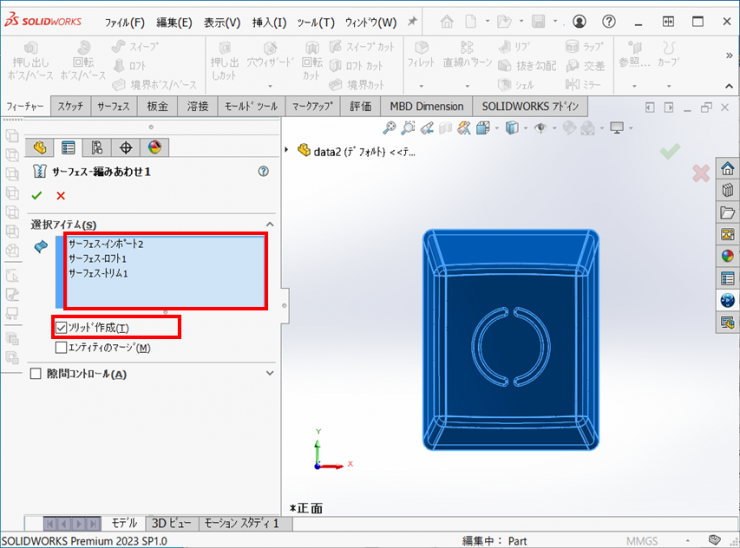The image size is (740, 548).
Task: Open help for the surface knit feature
Action: click(263, 171)
